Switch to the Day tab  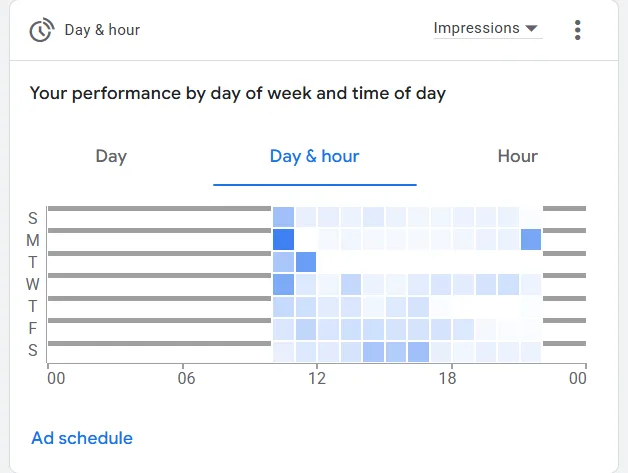coord(111,156)
